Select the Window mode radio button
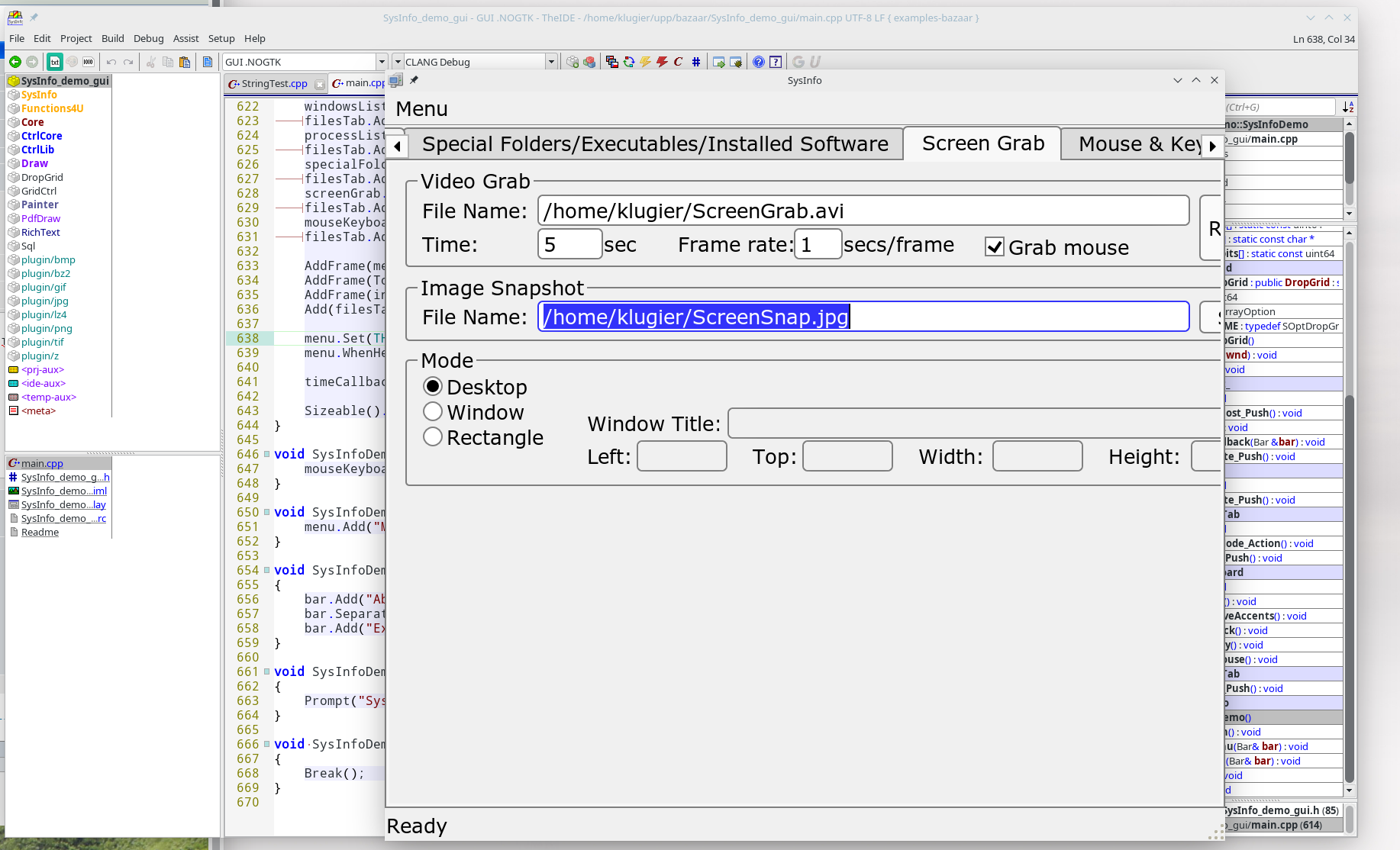Viewport: 1400px width, 850px height. [433, 412]
